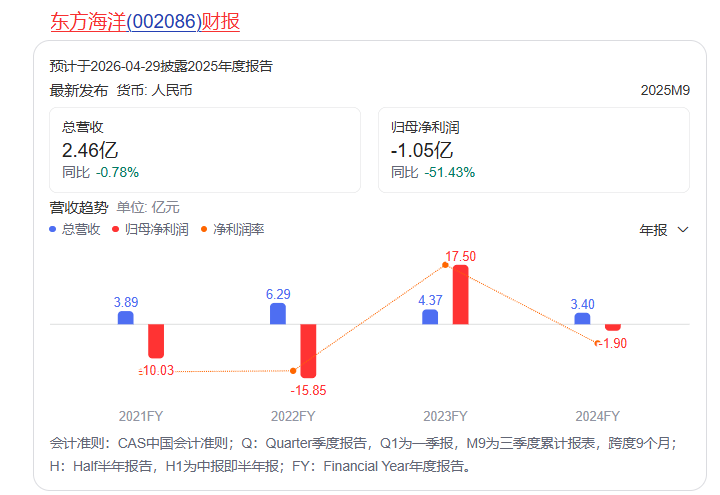Click the 2023FY axis label
720x495 pixels.
tap(445, 415)
